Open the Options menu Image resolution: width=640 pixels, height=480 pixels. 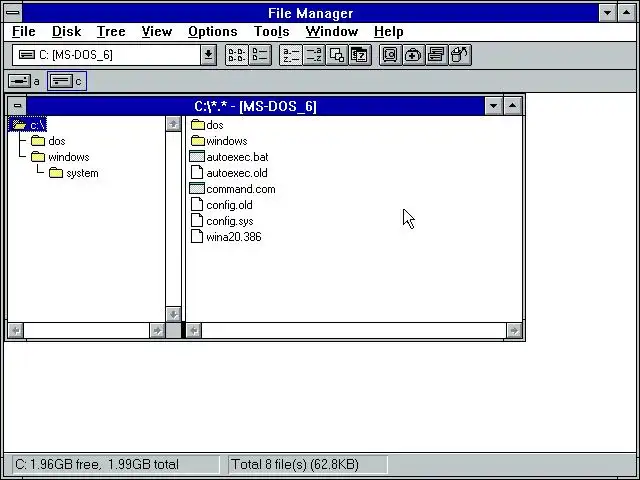click(x=213, y=31)
